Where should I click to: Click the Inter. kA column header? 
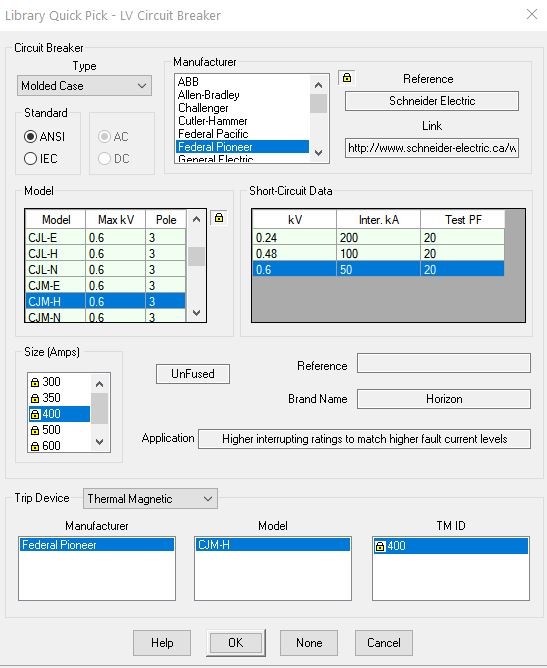point(379,220)
